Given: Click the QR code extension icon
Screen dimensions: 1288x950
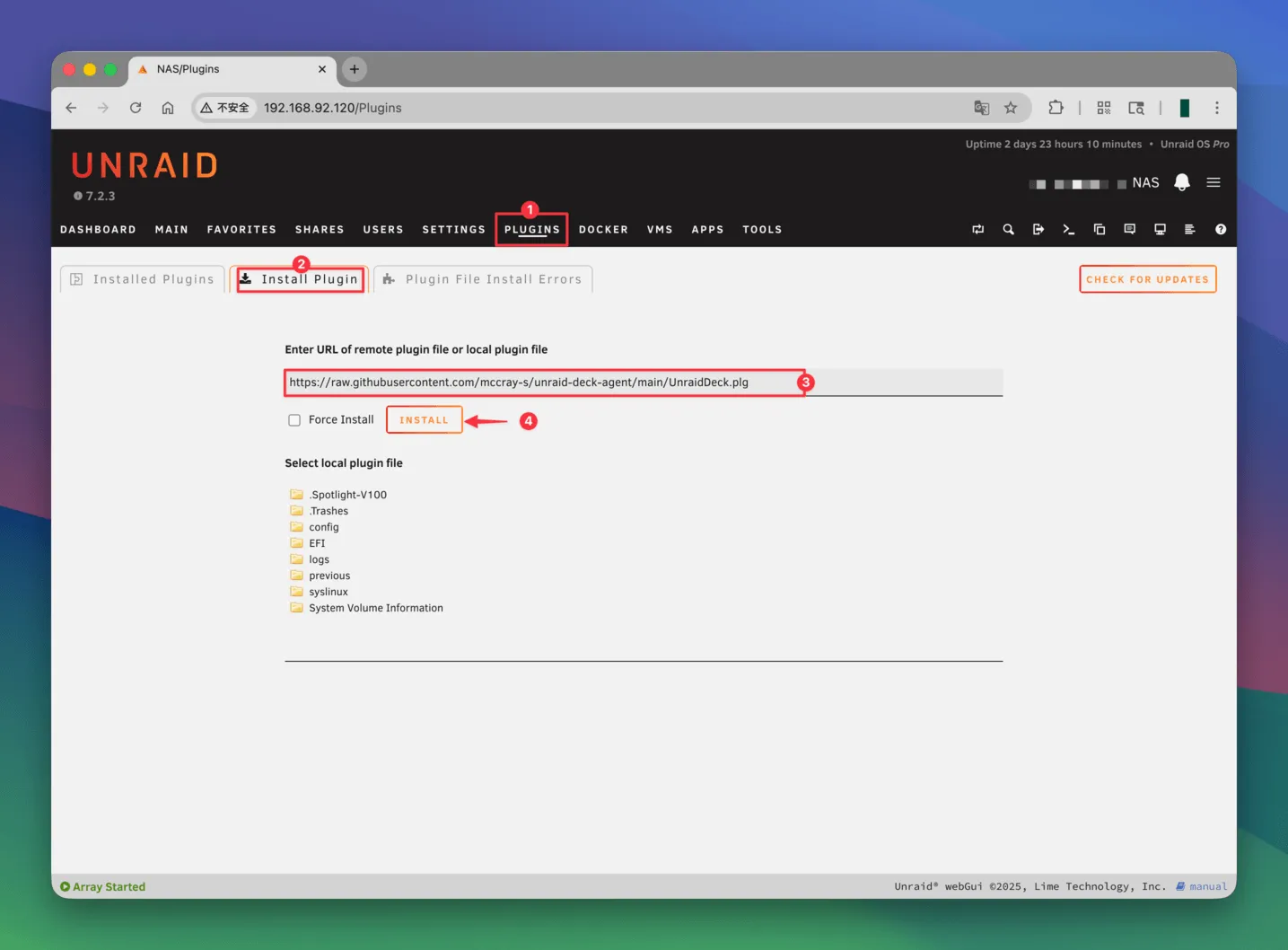Looking at the screenshot, I should click(1104, 108).
